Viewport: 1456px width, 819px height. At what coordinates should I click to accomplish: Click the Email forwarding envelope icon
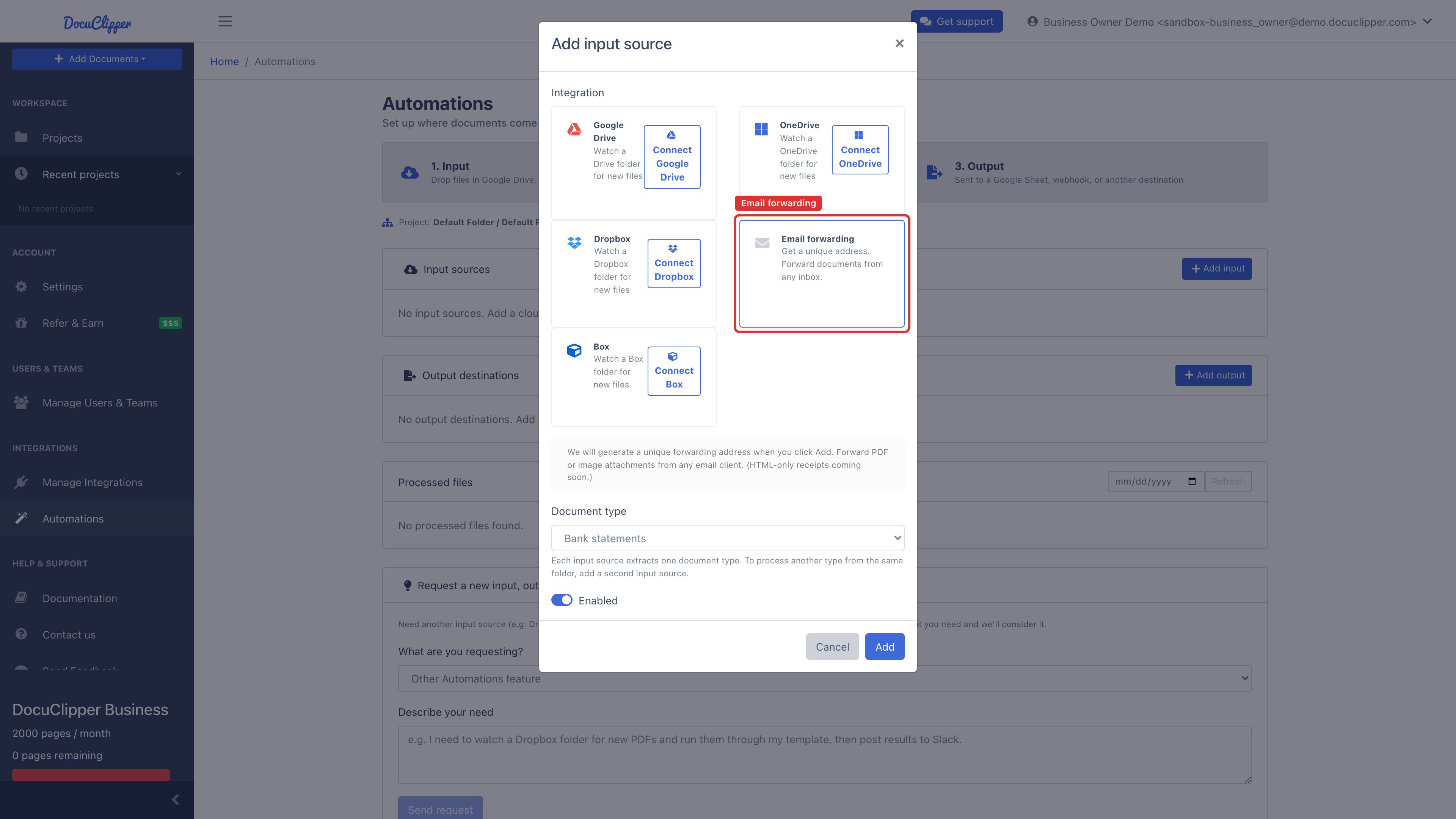pos(762,243)
